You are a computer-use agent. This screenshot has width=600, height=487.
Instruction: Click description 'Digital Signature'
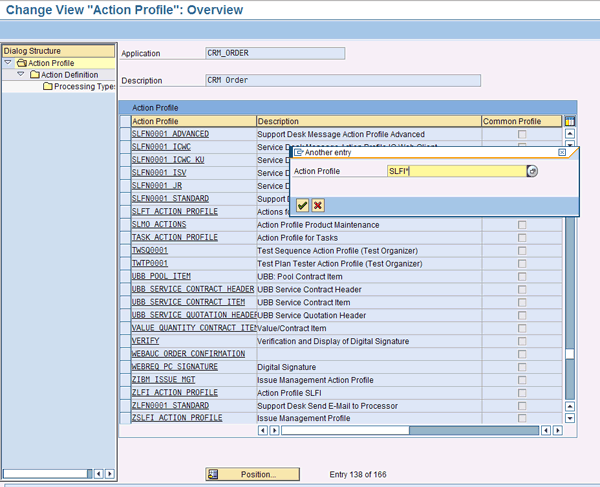point(287,367)
